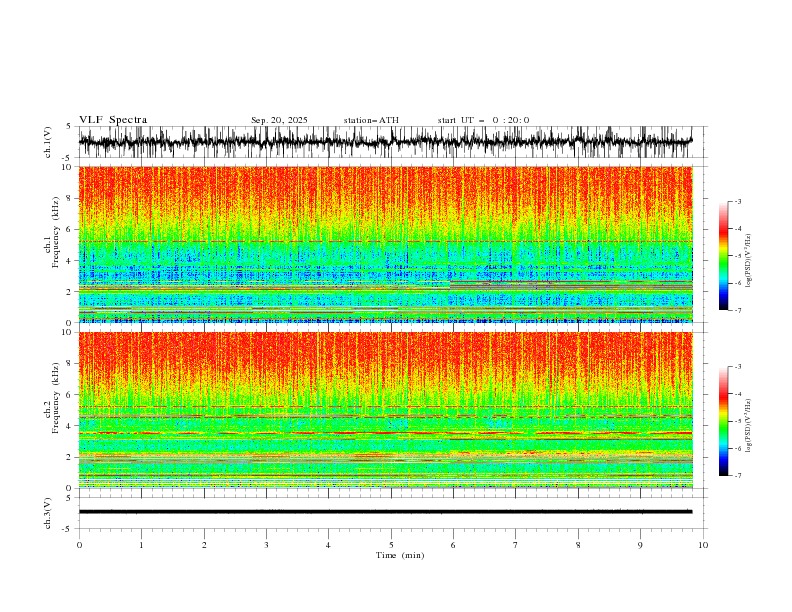
Task: Click the ch.2 spectrogram color scale bar
Action: click(x=723, y=421)
